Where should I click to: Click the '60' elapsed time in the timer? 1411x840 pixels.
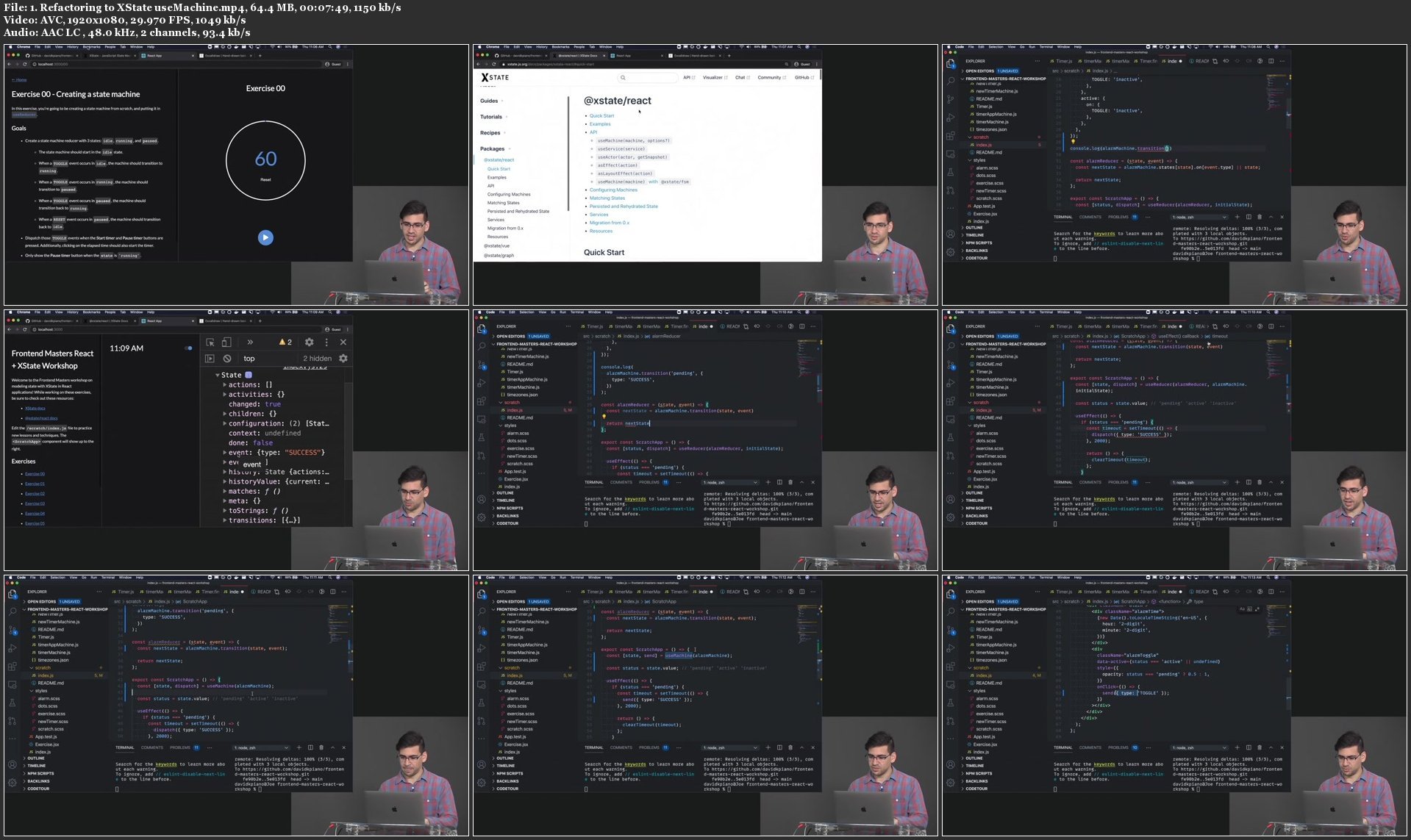[265, 159]
